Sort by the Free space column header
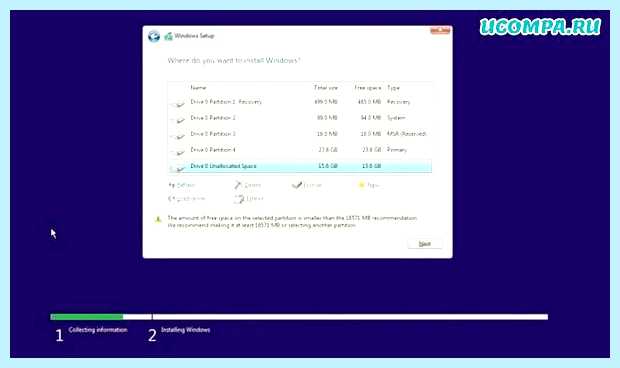The image size is (620, 368). tap(368, 87)
